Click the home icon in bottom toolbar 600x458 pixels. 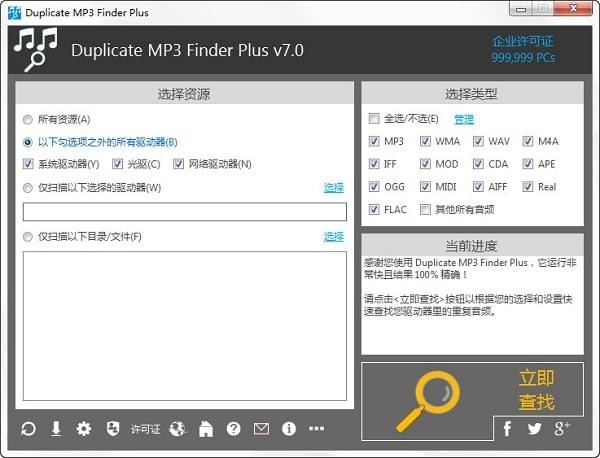(206, 429)
